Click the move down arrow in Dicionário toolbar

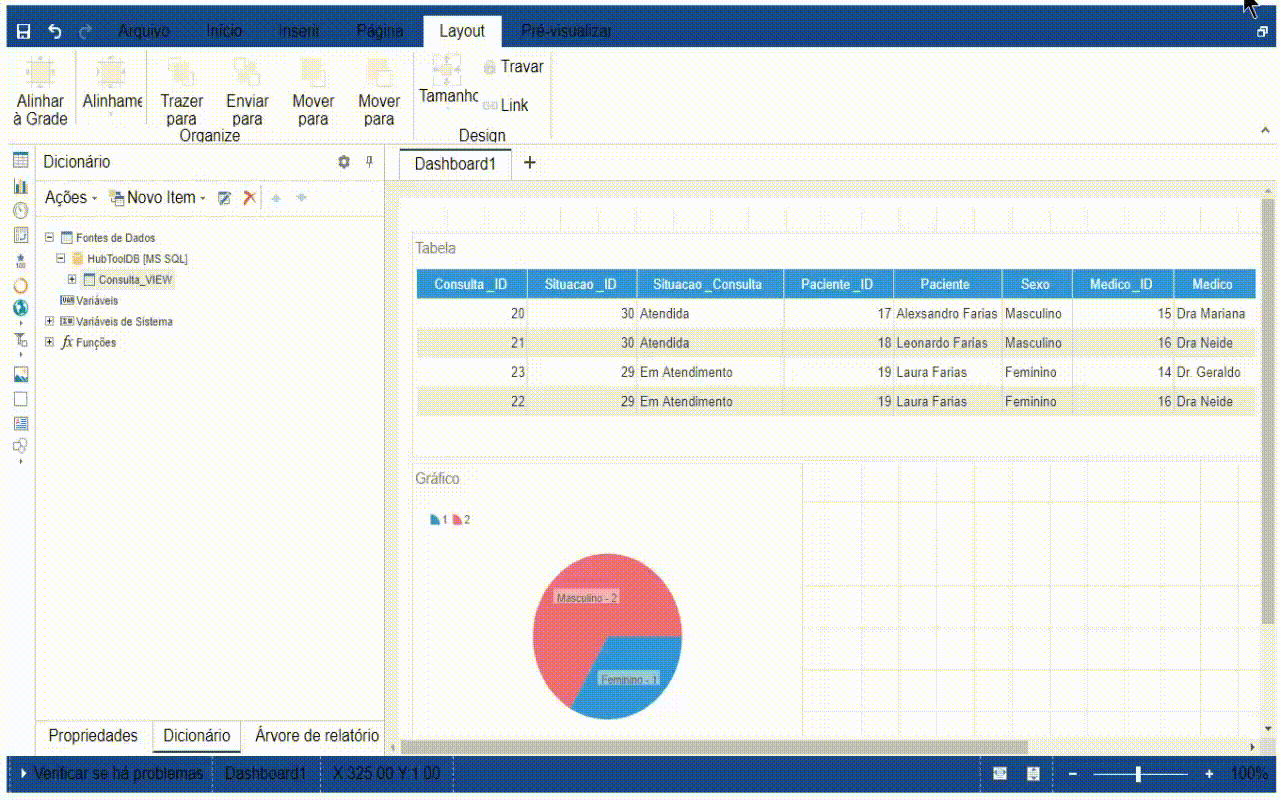pos(302,198)
